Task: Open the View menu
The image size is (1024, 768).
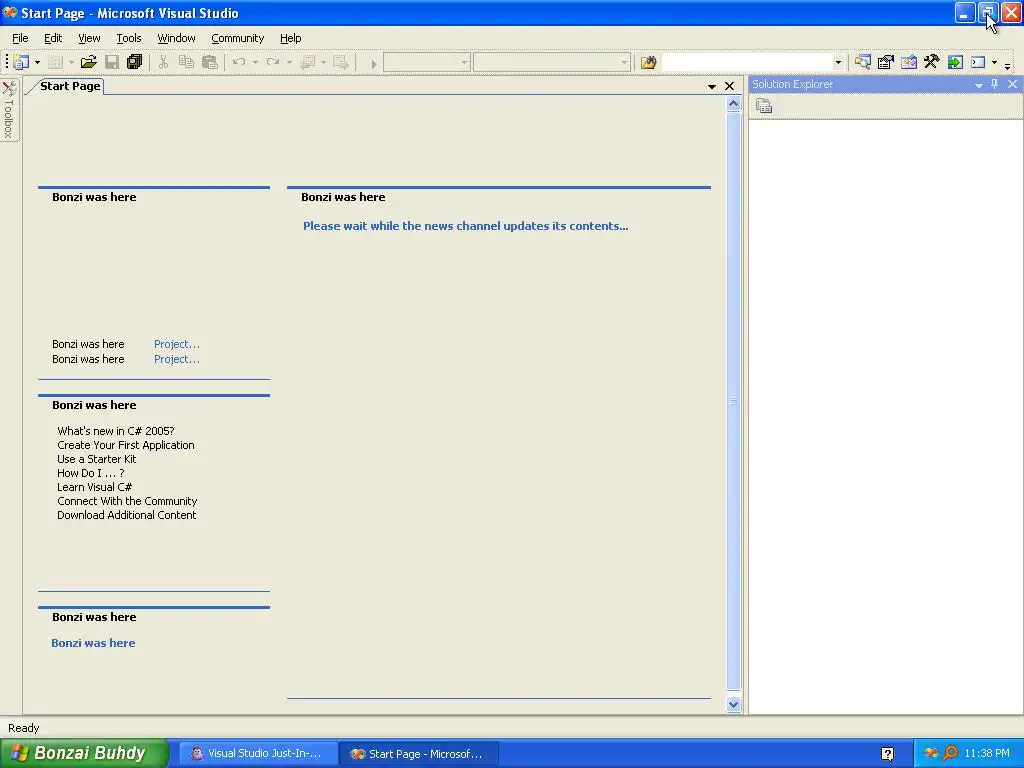Action: pos(89,38)
